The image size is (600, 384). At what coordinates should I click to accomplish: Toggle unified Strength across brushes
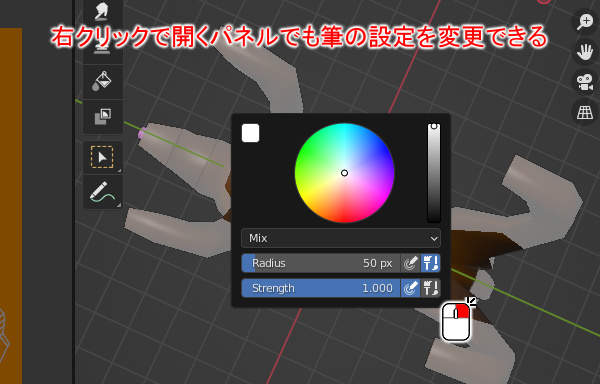(x=430, y=288)
